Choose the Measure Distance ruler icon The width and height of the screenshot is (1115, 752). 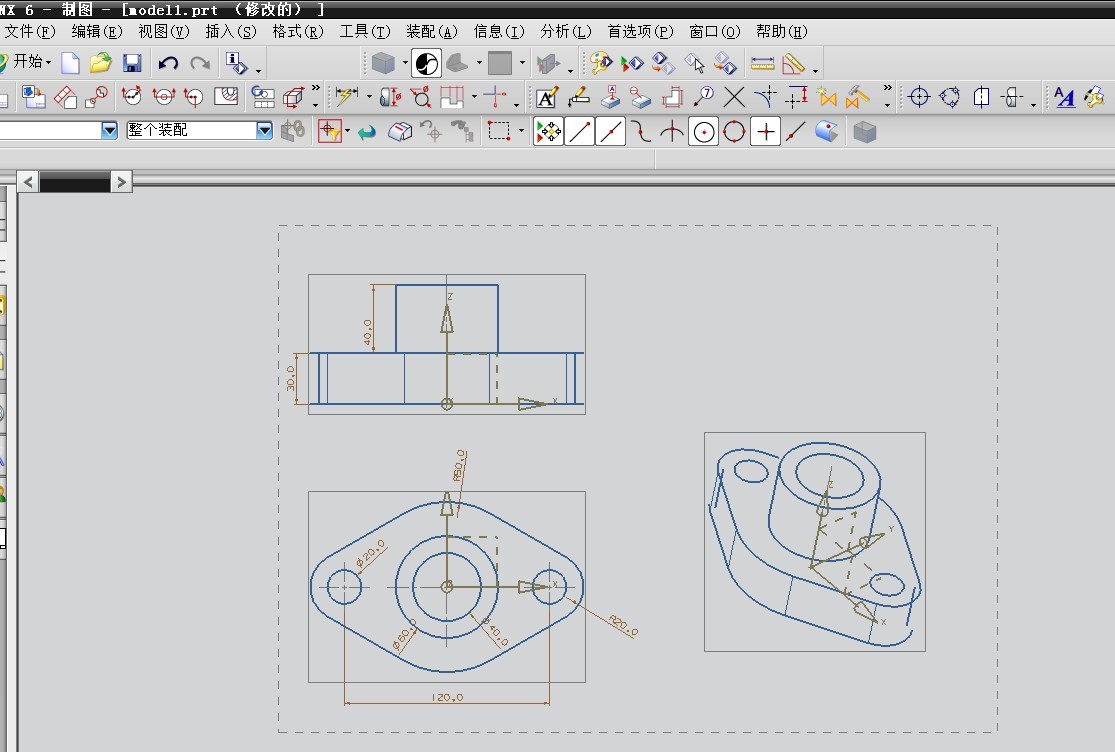762,63
